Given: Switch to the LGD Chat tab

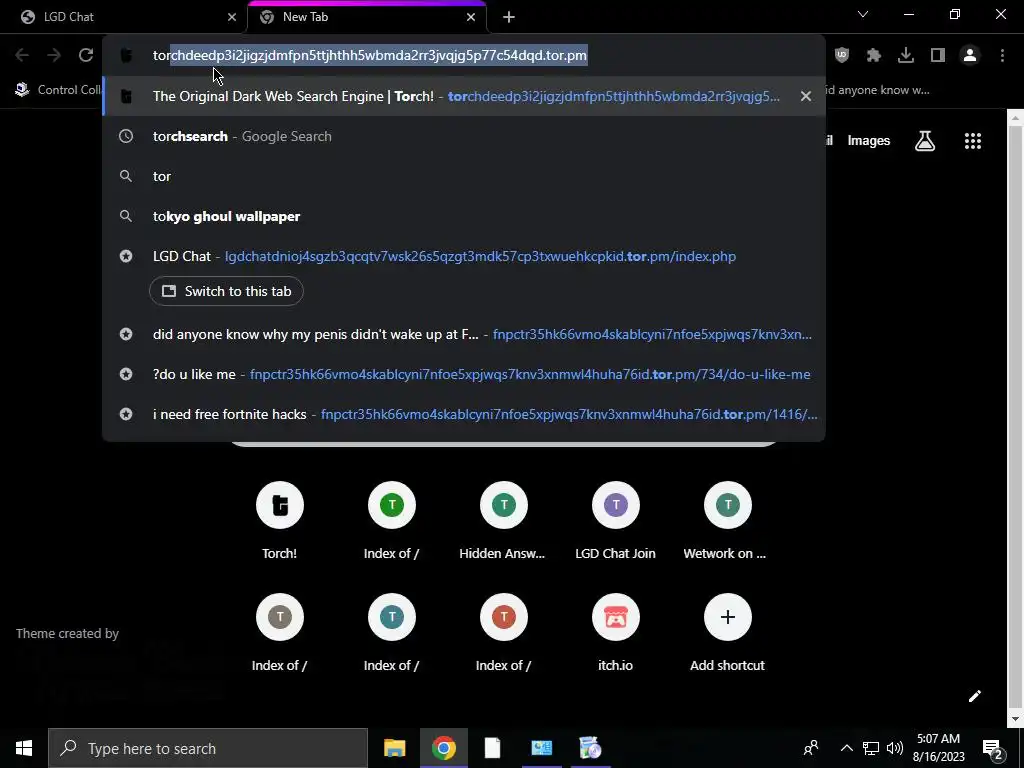Looking at the screenshot, I should coord(125,17).
